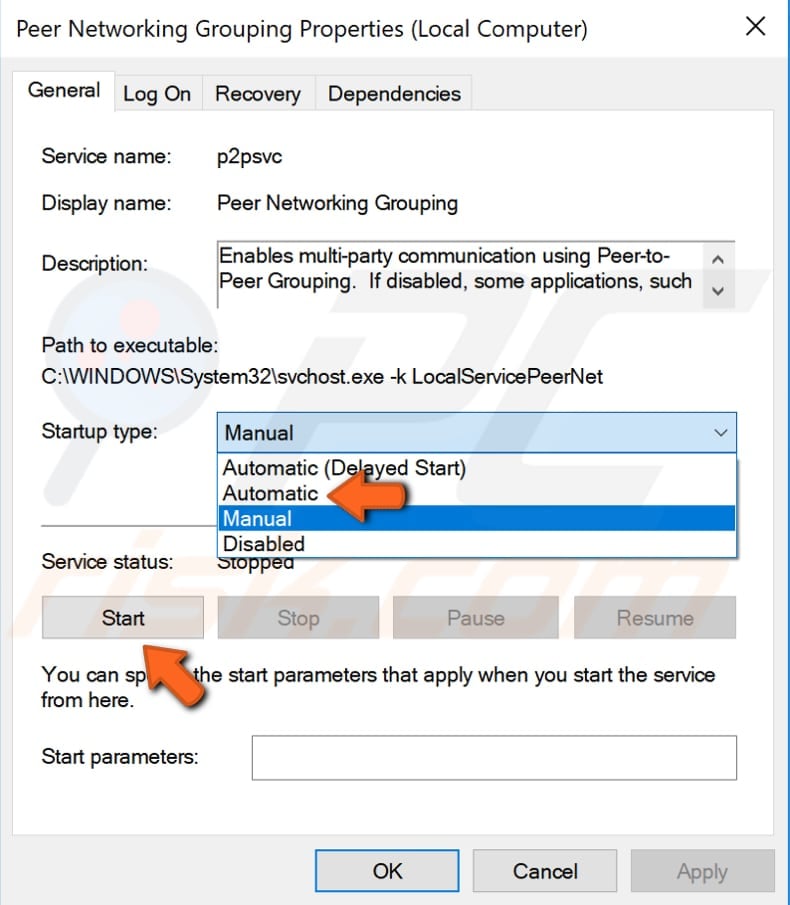Image resolution: width=790 pixels, height=905 pixels.
Task: Switch to the Log On tab
Action: point(157,93)
